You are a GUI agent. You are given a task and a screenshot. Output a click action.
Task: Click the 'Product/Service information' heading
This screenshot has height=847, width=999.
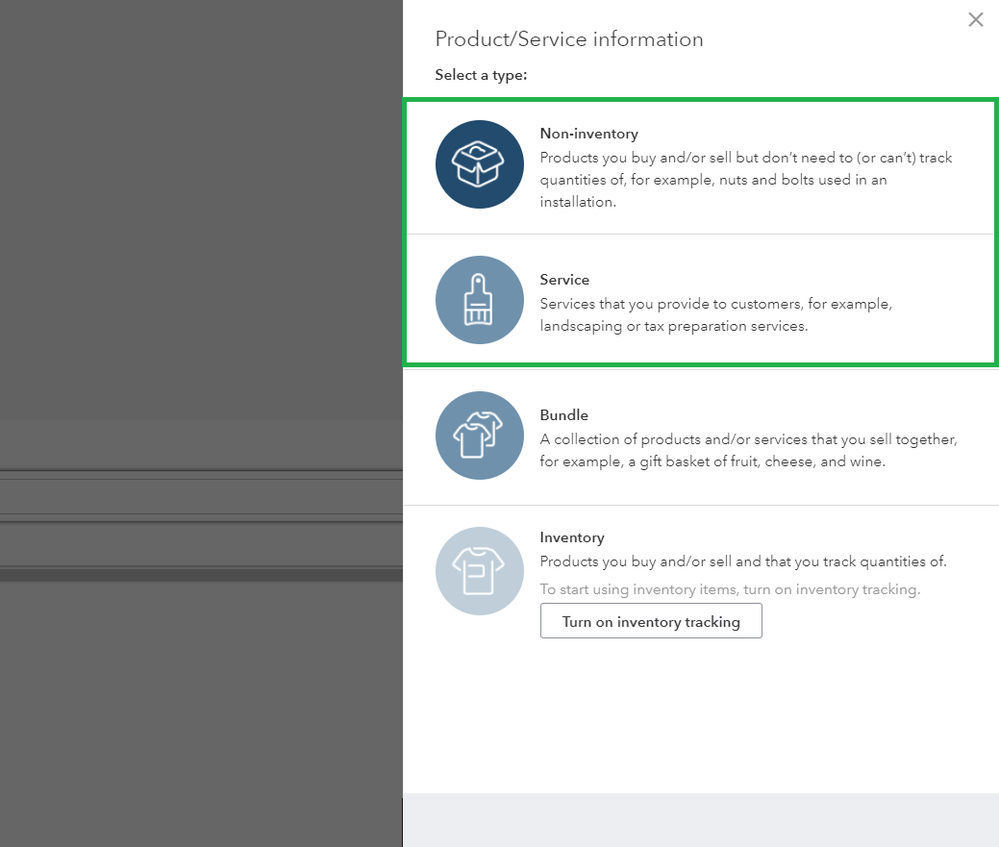[x=569, y=40]
